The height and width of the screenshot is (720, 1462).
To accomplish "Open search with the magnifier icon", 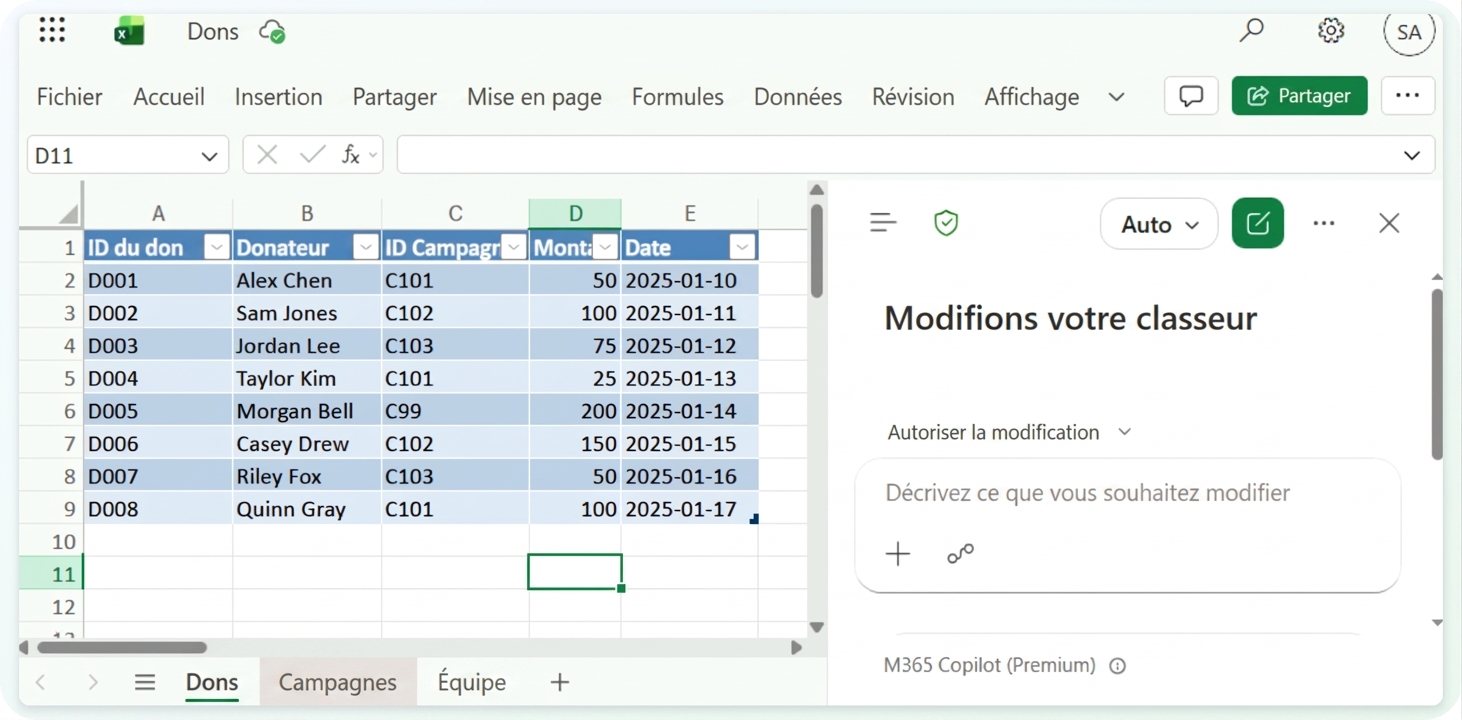I will (1251, 31).
